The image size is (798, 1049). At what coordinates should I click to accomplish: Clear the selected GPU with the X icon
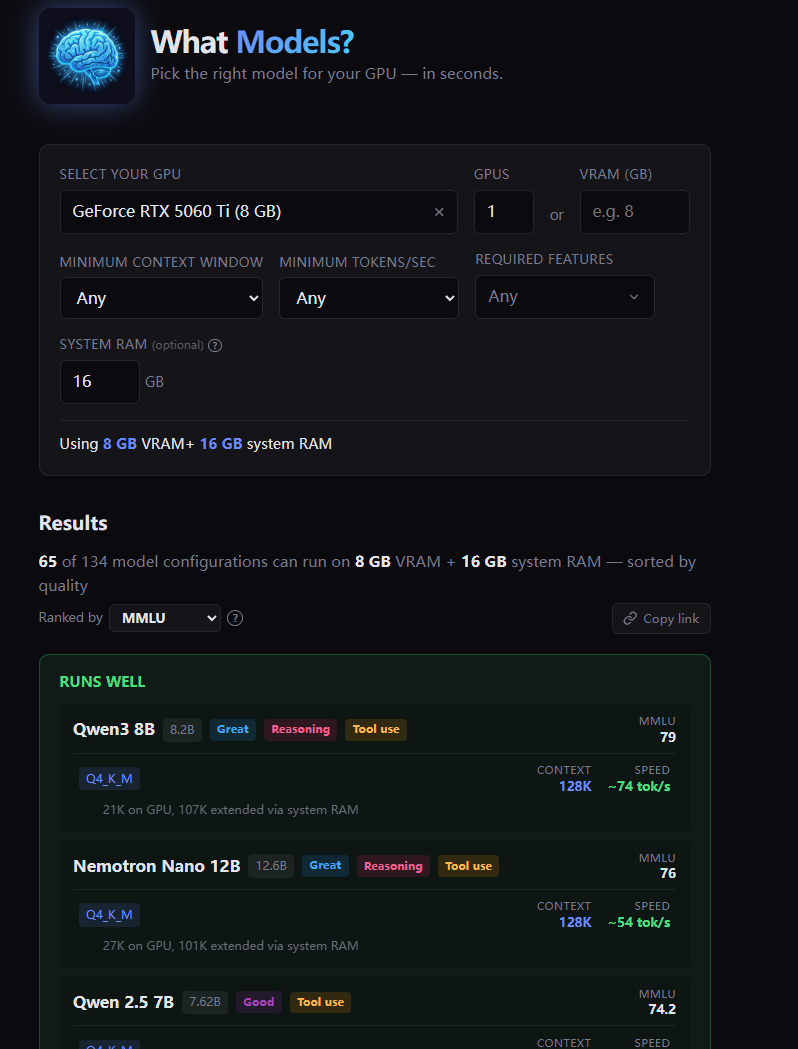coord(439,212)
